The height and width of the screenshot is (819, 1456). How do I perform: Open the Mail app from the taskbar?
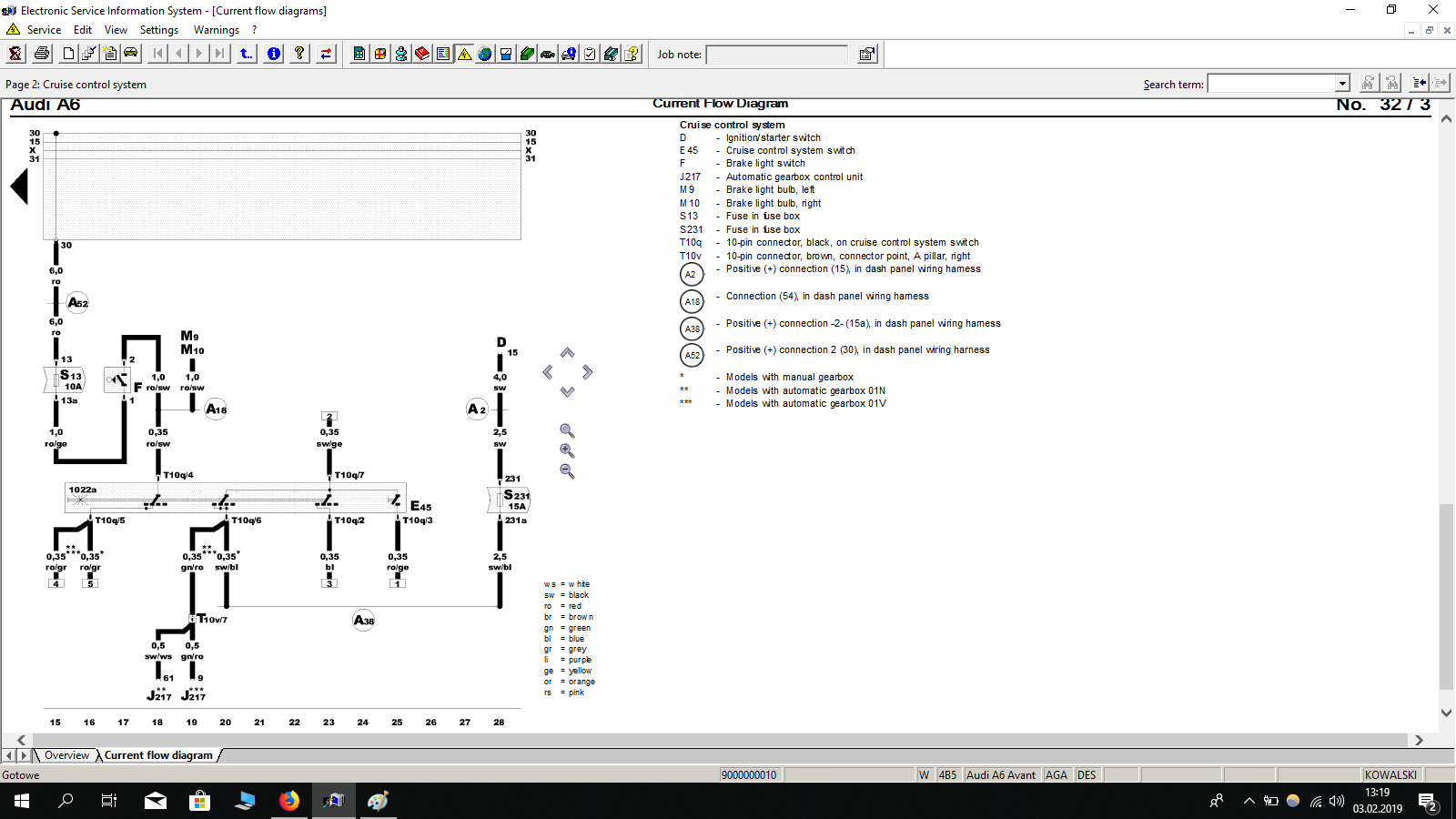point(156,801)
